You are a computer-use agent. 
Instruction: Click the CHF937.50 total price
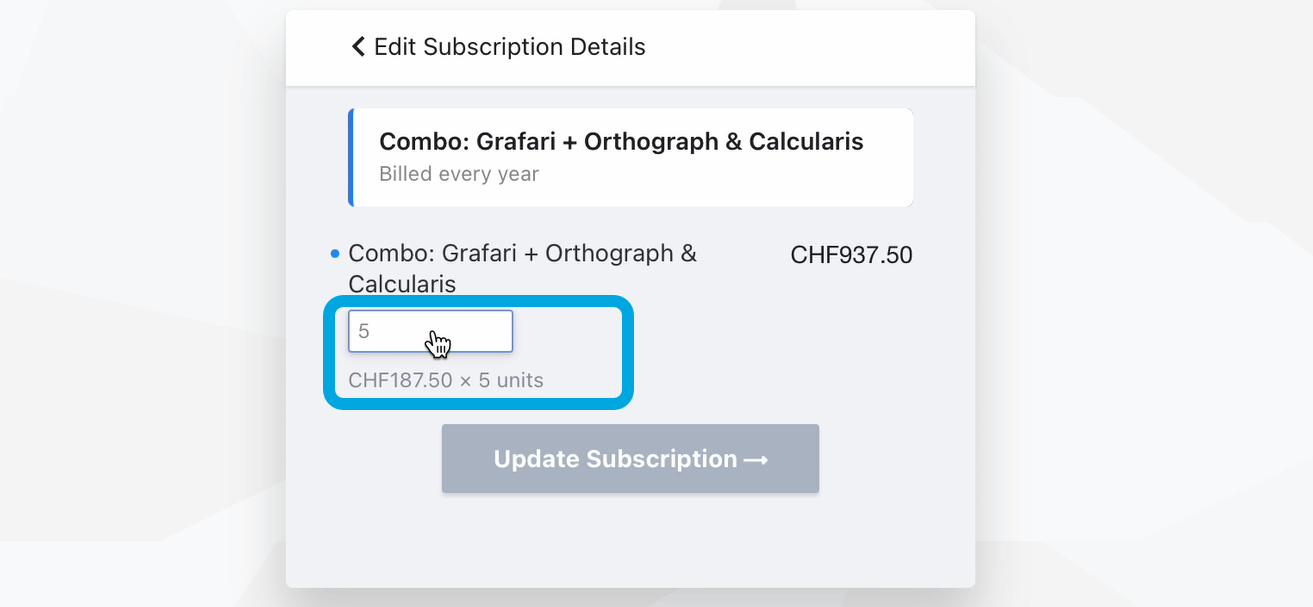click(x=851, y=255)
